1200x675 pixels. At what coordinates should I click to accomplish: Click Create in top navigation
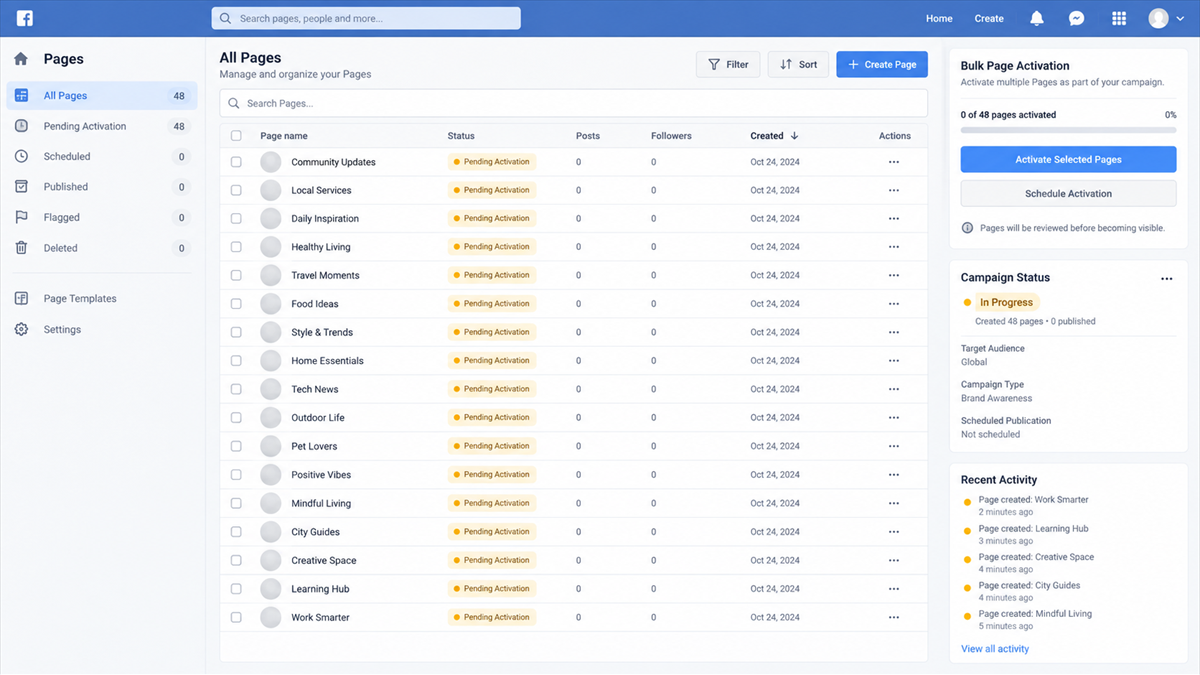[989, 18]
